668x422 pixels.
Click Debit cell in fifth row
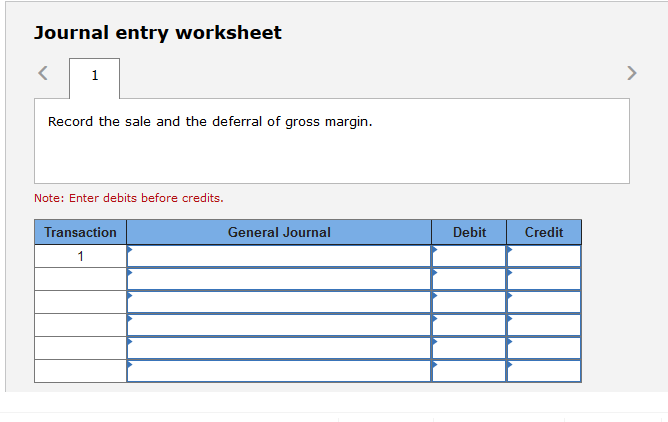[469, 348]
